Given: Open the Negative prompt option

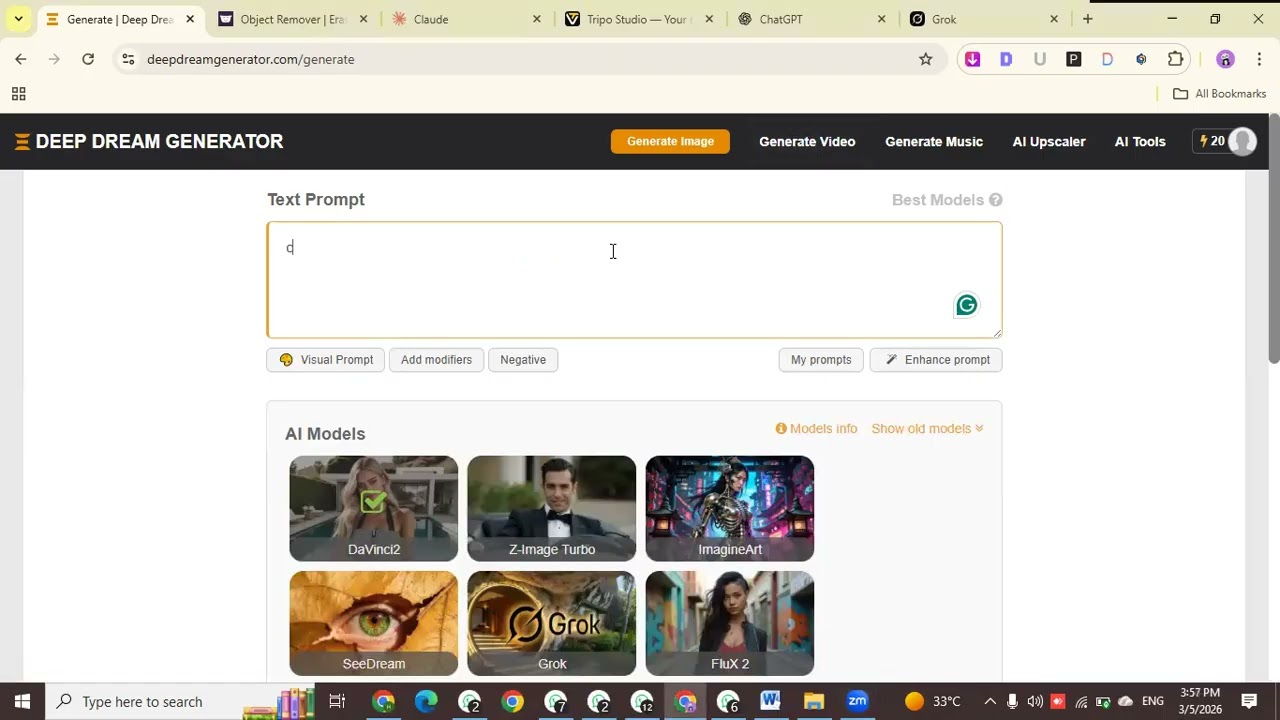Looking at the screenshot, I should click(x=523, y=360).
